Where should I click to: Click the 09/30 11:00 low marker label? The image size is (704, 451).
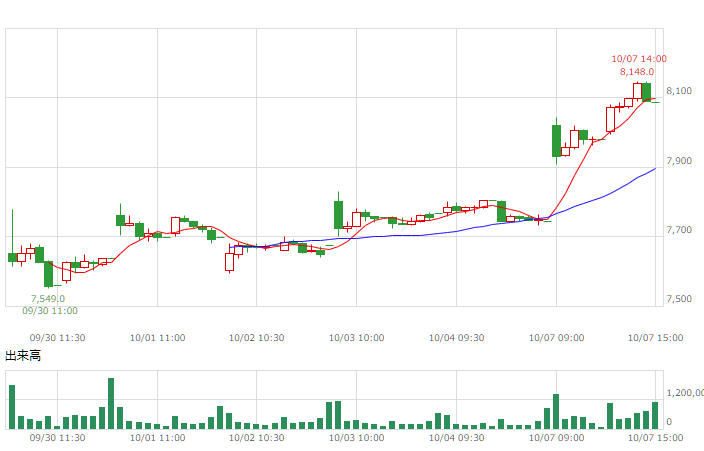pos(50,311)
